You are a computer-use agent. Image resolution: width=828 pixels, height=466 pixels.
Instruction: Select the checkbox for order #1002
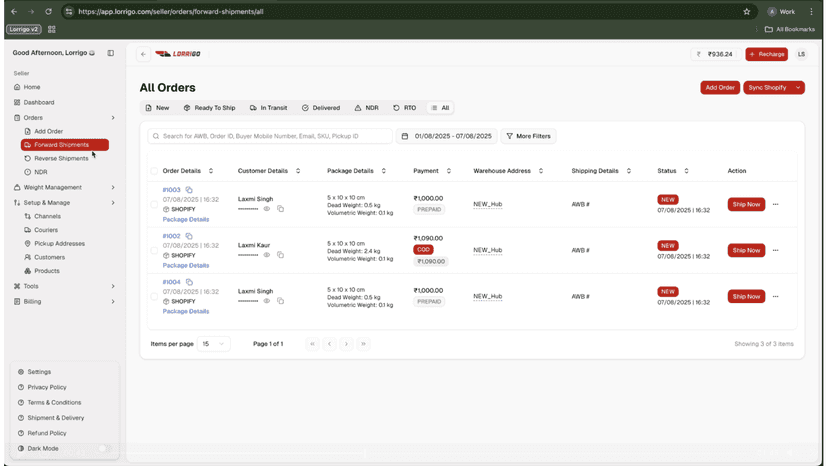click(154, 250)
